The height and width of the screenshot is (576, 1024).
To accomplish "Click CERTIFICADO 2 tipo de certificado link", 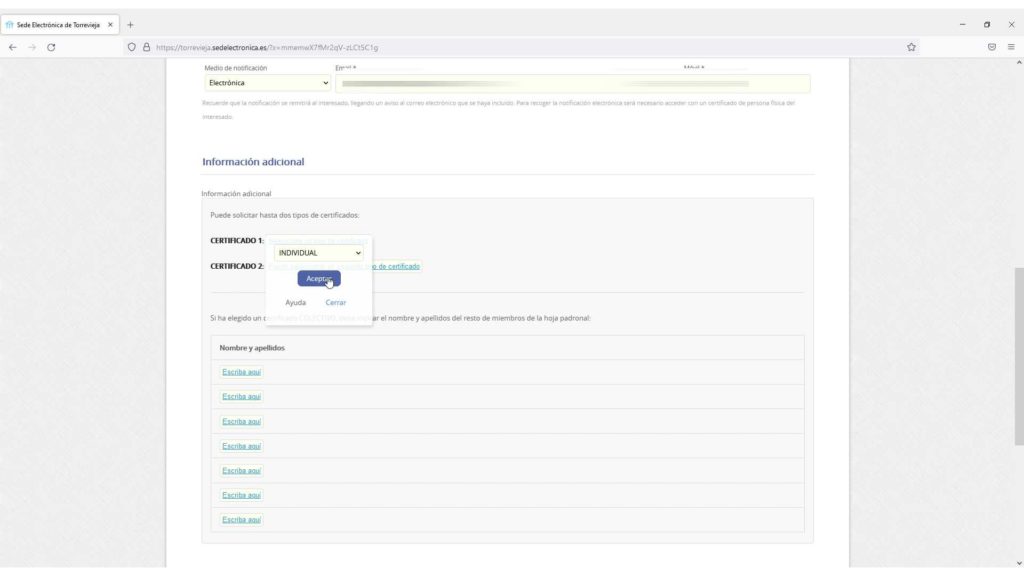I will pyautogui.click(x=396, y=266).
